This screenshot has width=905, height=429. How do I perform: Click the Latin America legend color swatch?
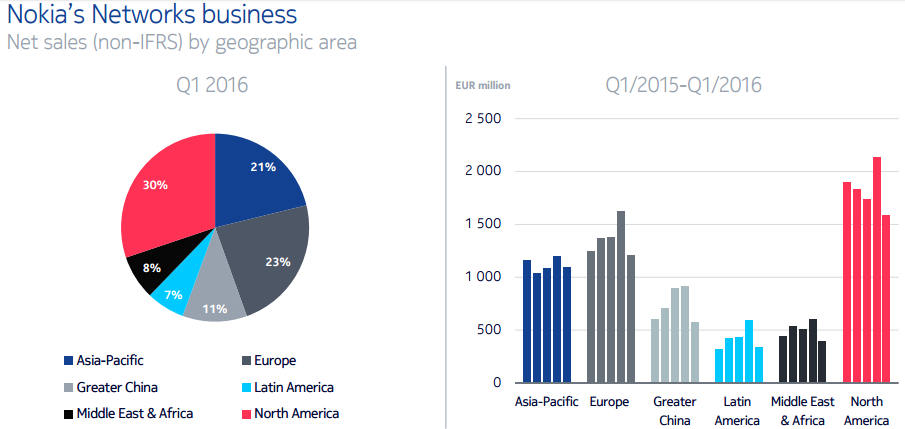click(246, 387)
